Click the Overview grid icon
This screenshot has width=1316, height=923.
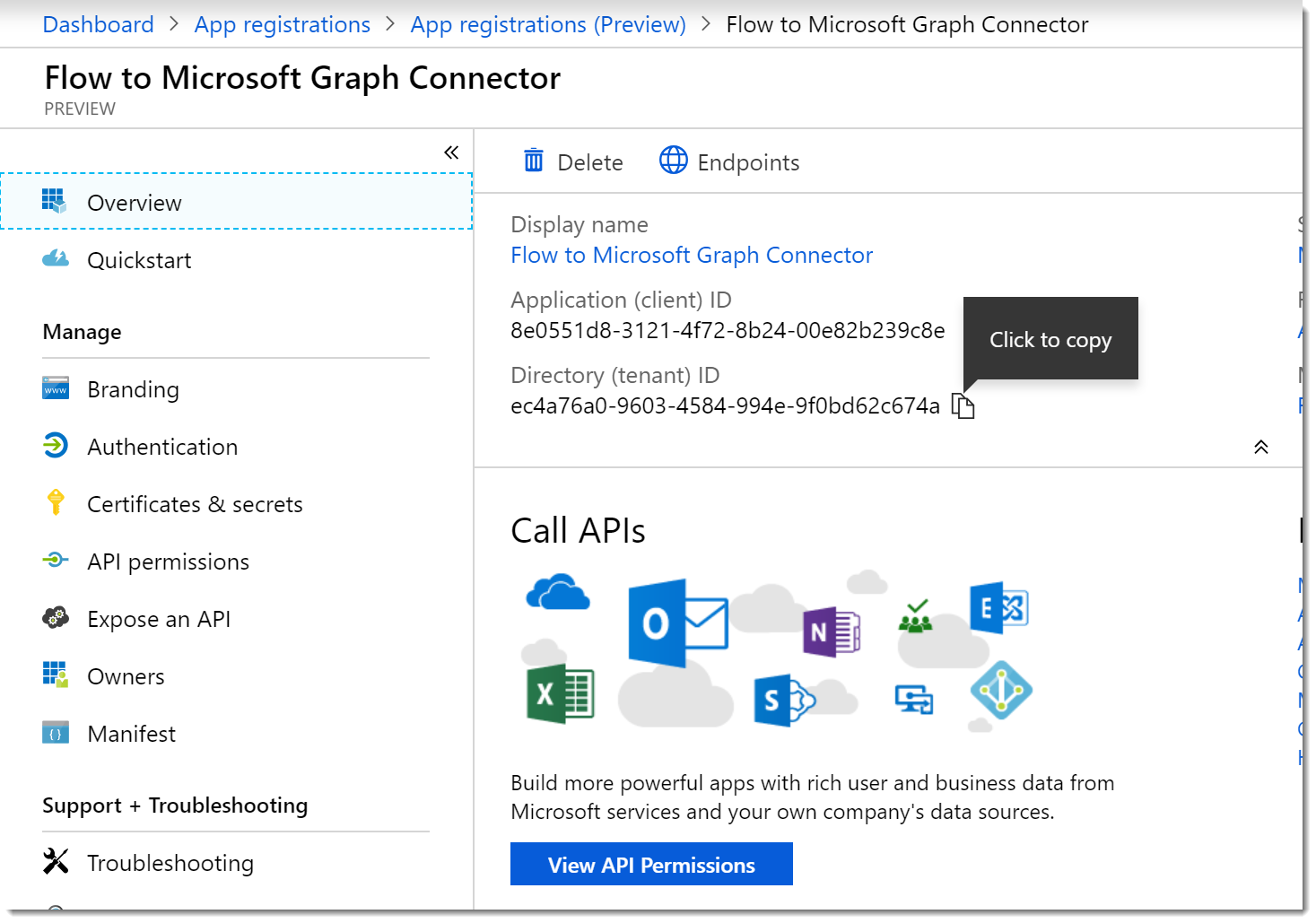coord(55,201)
